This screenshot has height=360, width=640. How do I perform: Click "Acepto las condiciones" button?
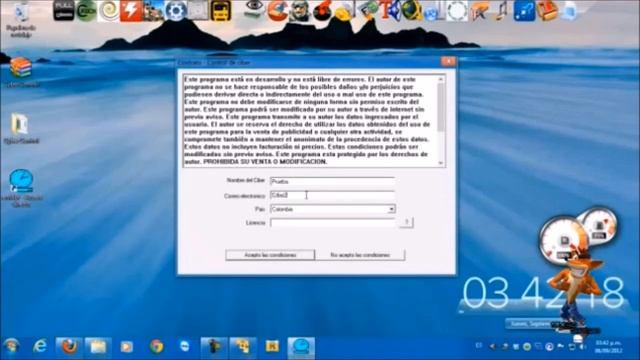tap(270, 255)
